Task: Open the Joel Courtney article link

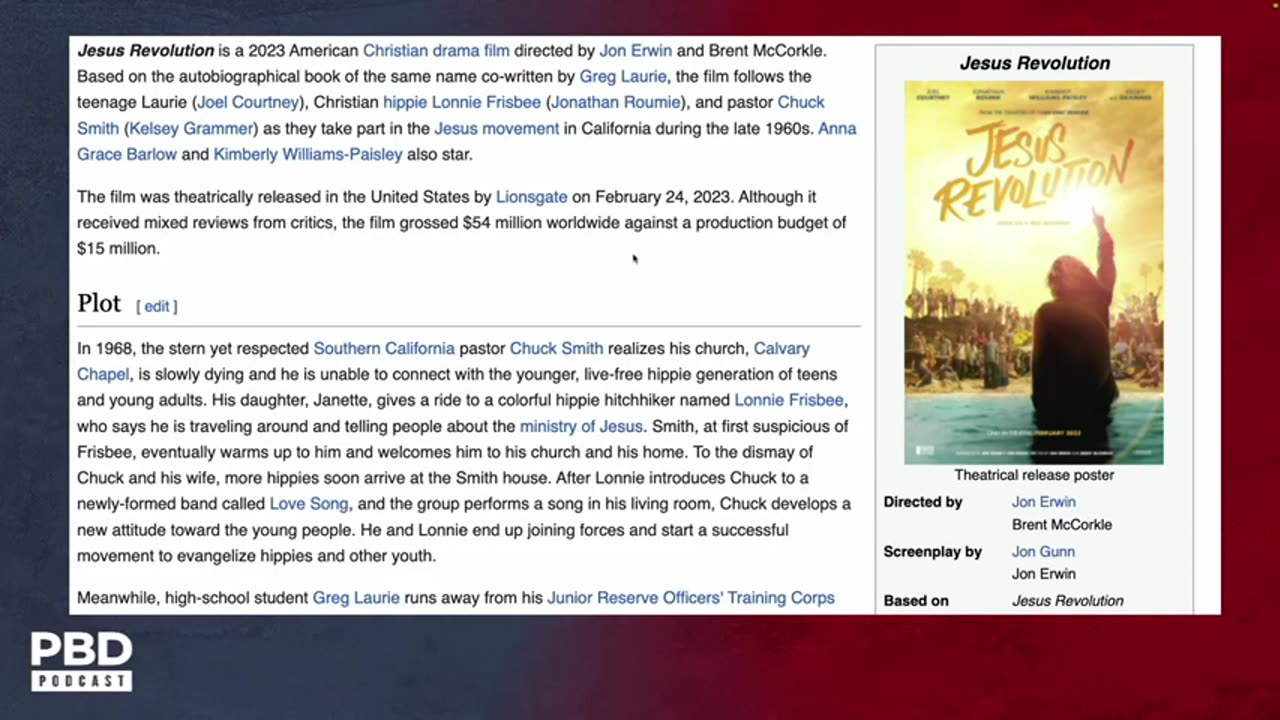Action: [248, 102]
